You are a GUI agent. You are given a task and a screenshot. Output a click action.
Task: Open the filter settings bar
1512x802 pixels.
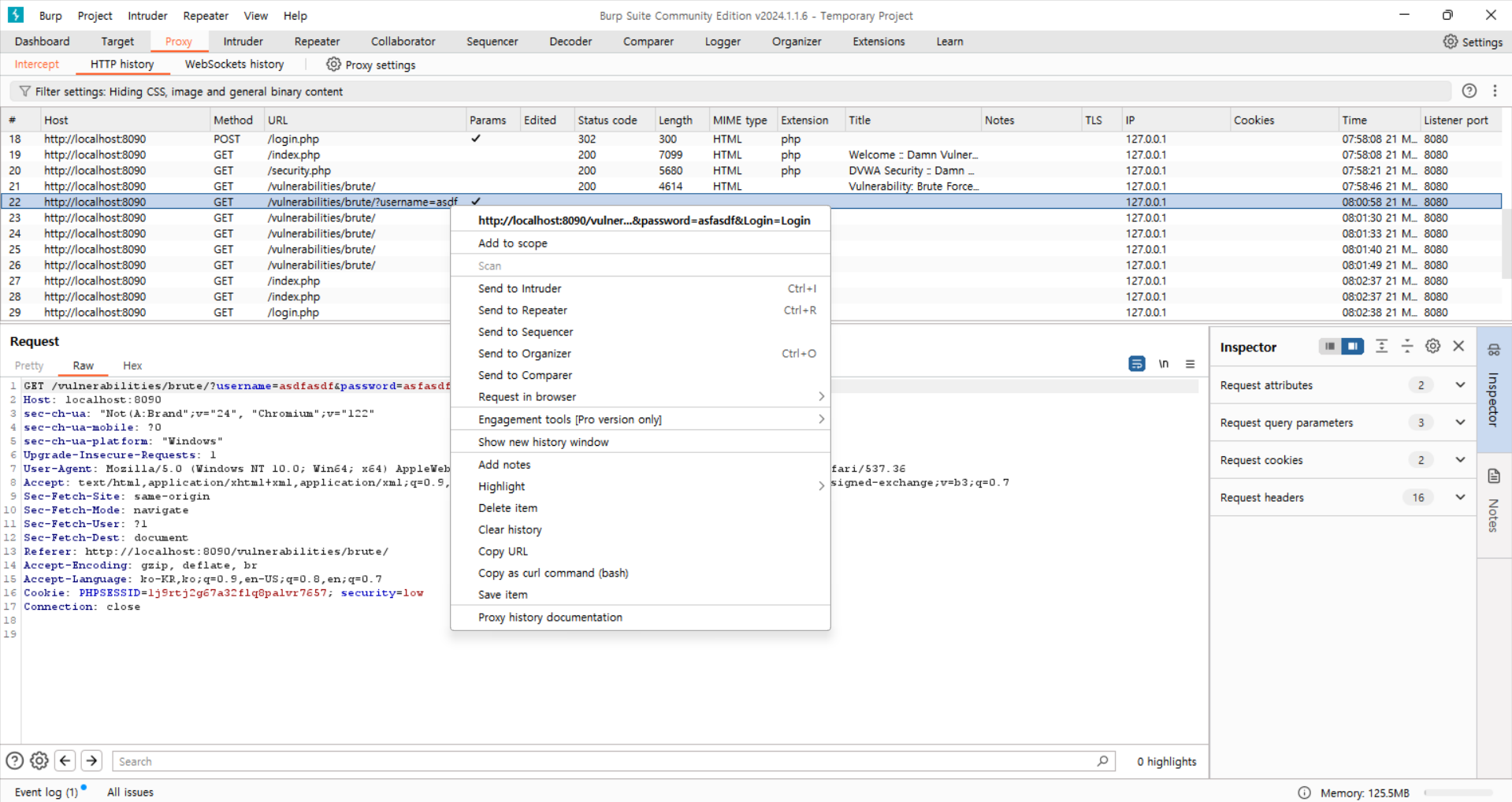coord(730,91)
